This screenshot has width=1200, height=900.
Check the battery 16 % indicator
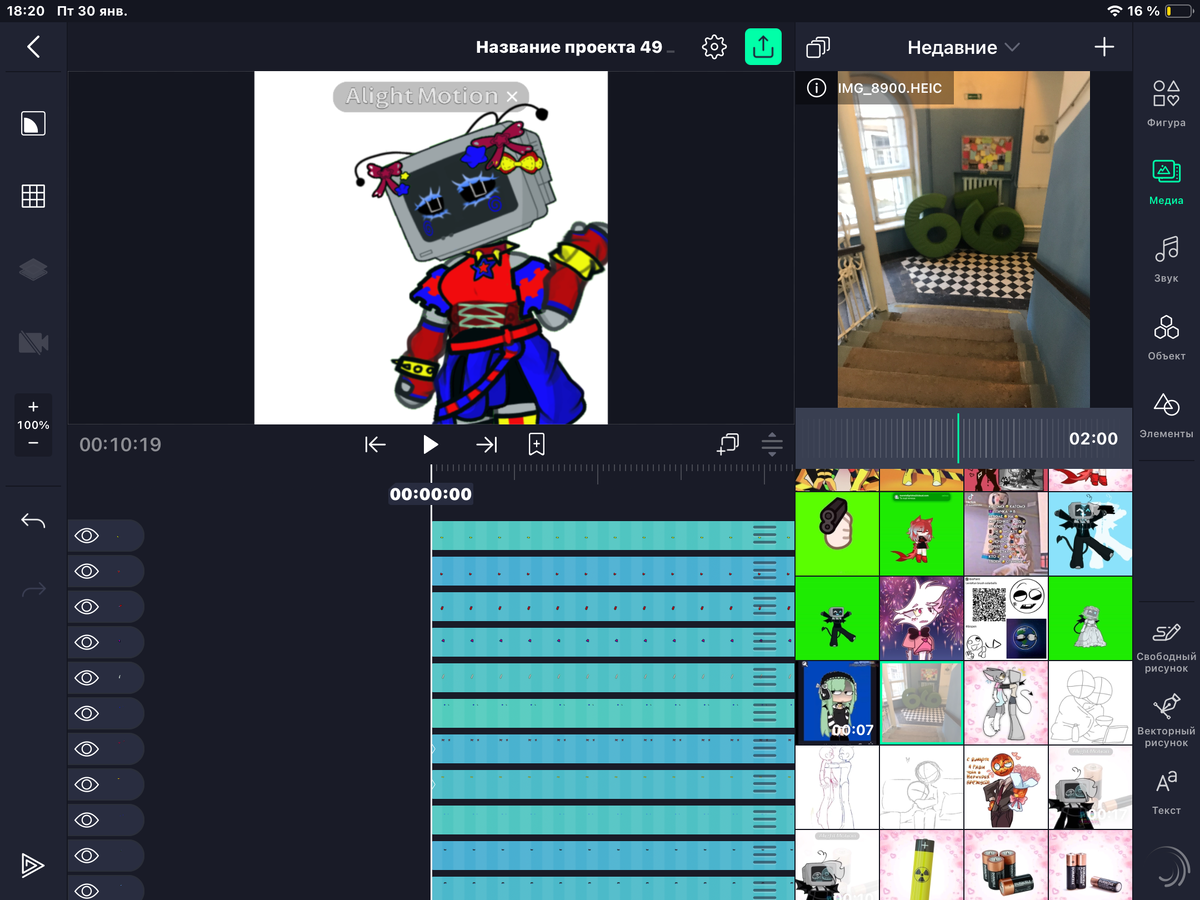click(1160, 11)
